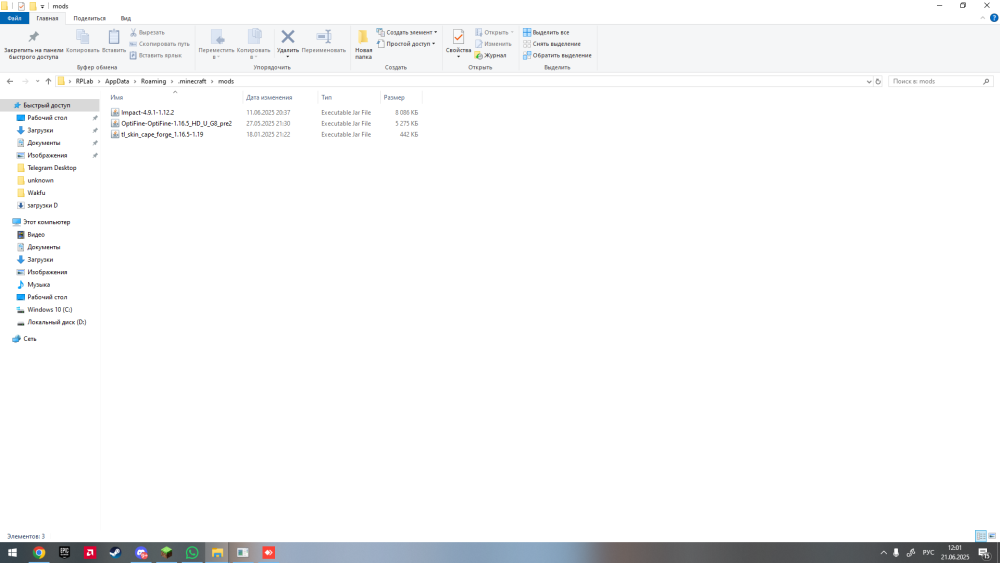The image size is (1000, 563).
Task: Click Select none (Снять выделение)
Action: (552, 44)
